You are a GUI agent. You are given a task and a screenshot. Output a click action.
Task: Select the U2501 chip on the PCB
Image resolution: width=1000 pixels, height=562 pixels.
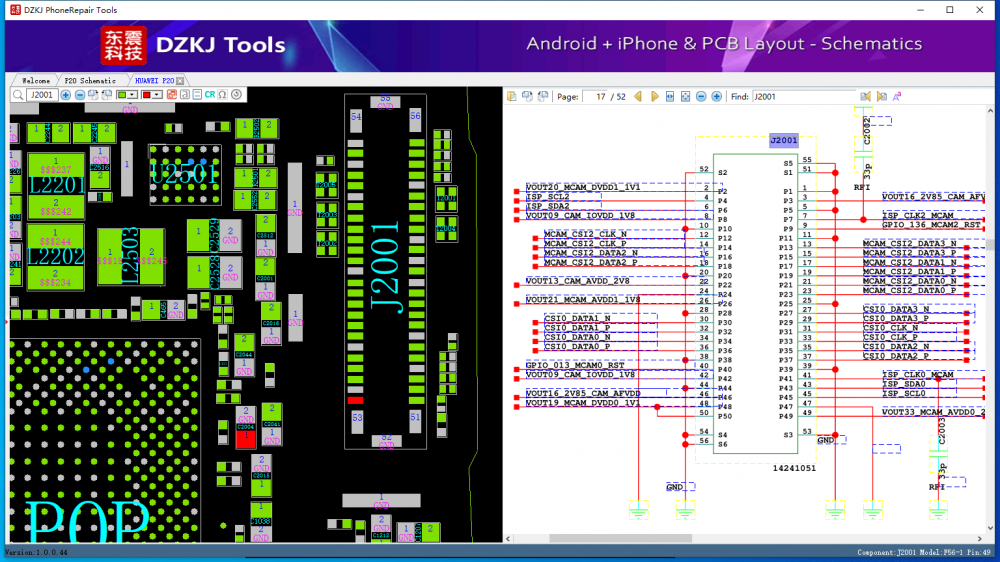(x=184, y=174)
